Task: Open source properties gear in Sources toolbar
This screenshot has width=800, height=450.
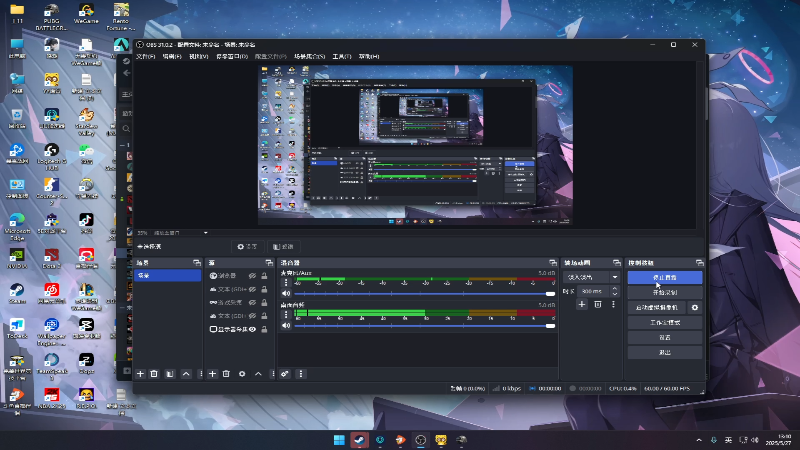Action: click(242, 374)
